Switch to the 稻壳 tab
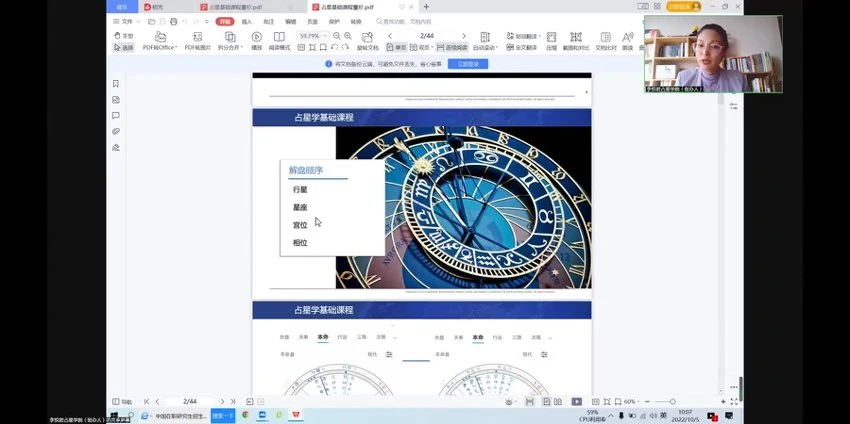 pyautogui.click(x=153, y=7)
